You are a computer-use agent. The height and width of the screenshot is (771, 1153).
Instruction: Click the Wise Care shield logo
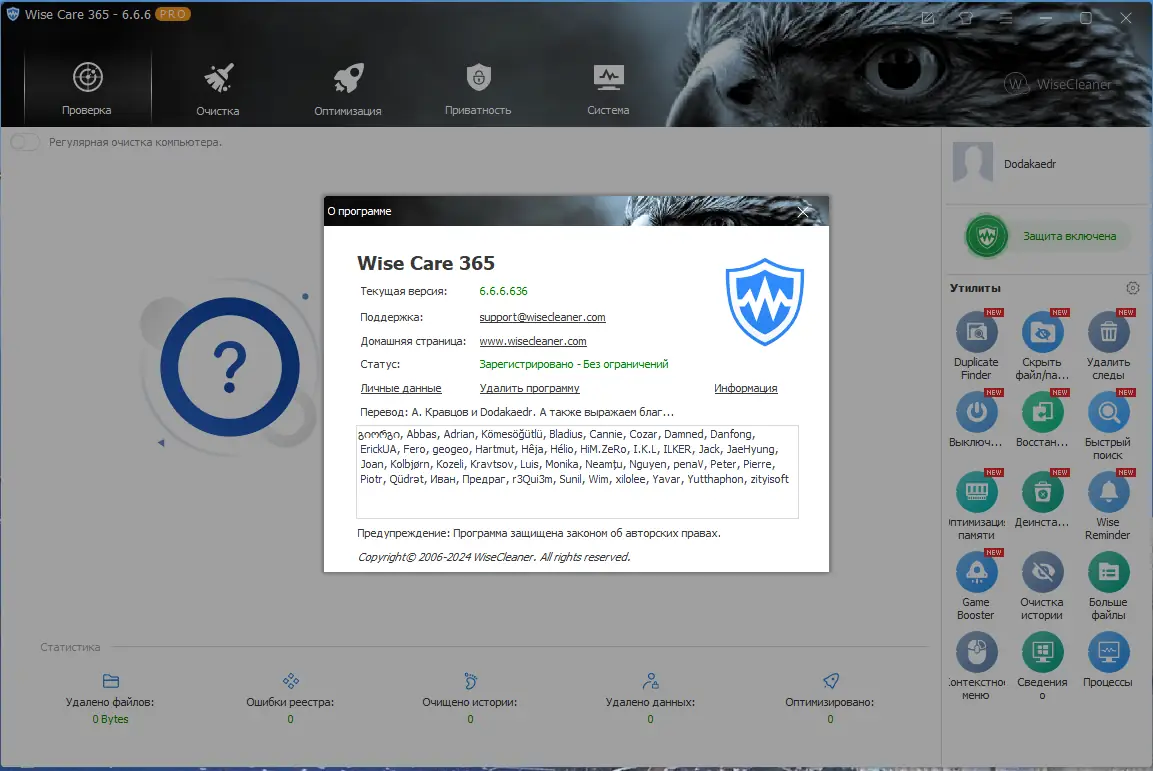pos(765,301)
